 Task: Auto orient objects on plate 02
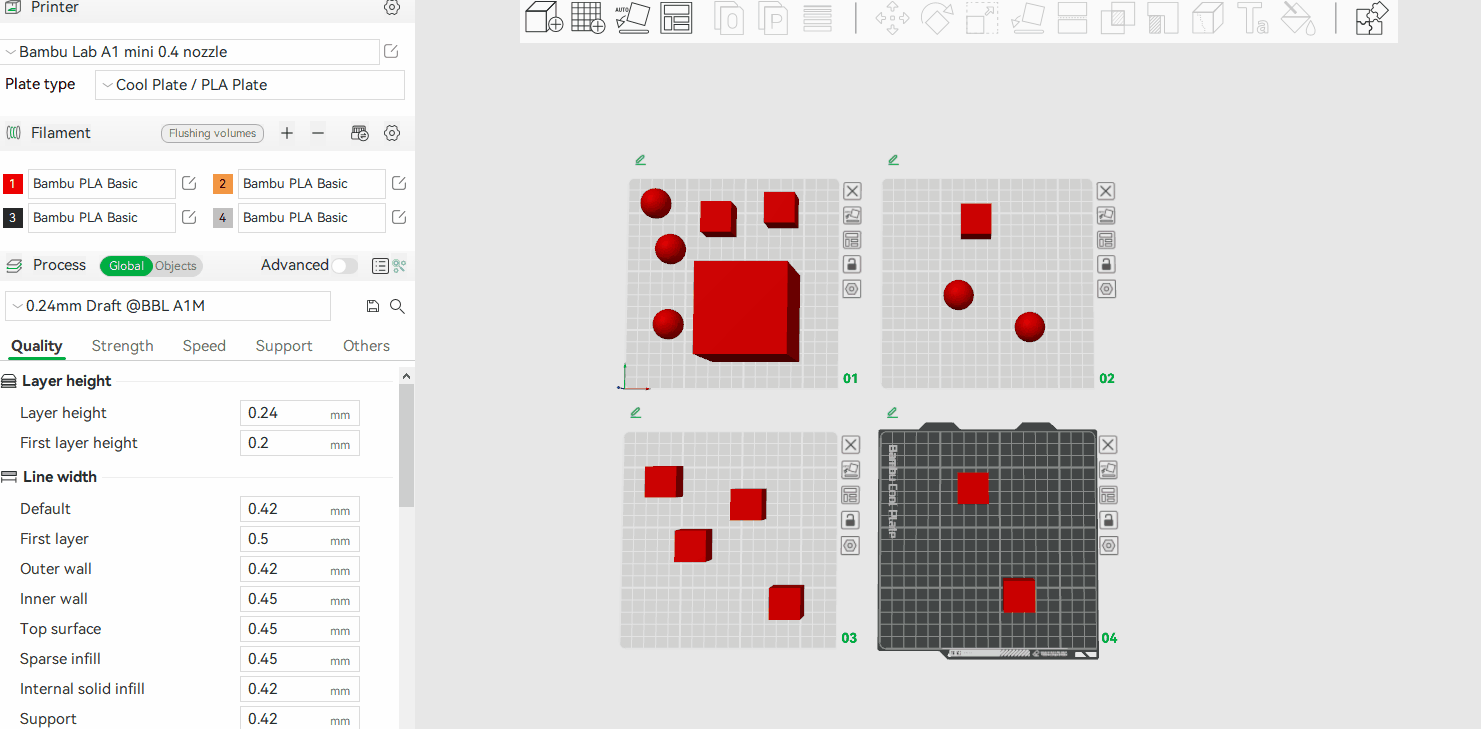[1106, 215]
